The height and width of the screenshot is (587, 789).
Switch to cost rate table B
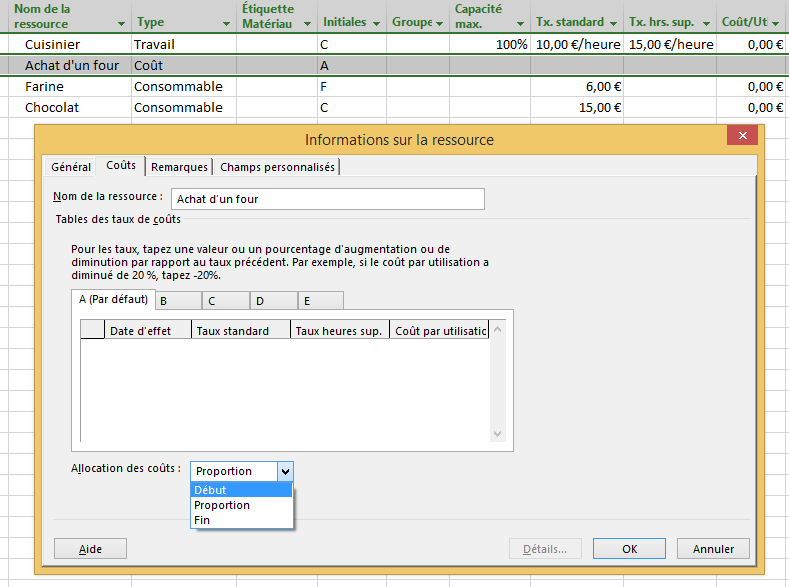coord(179,301)
